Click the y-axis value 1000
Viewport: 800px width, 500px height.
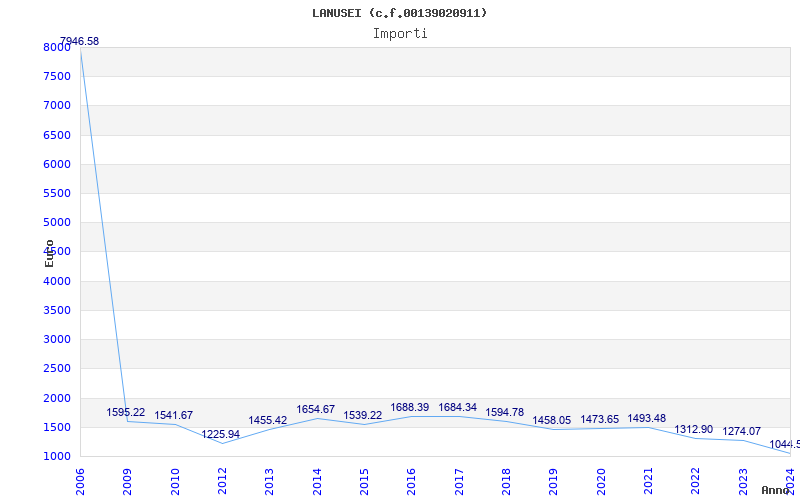point(57,456)
